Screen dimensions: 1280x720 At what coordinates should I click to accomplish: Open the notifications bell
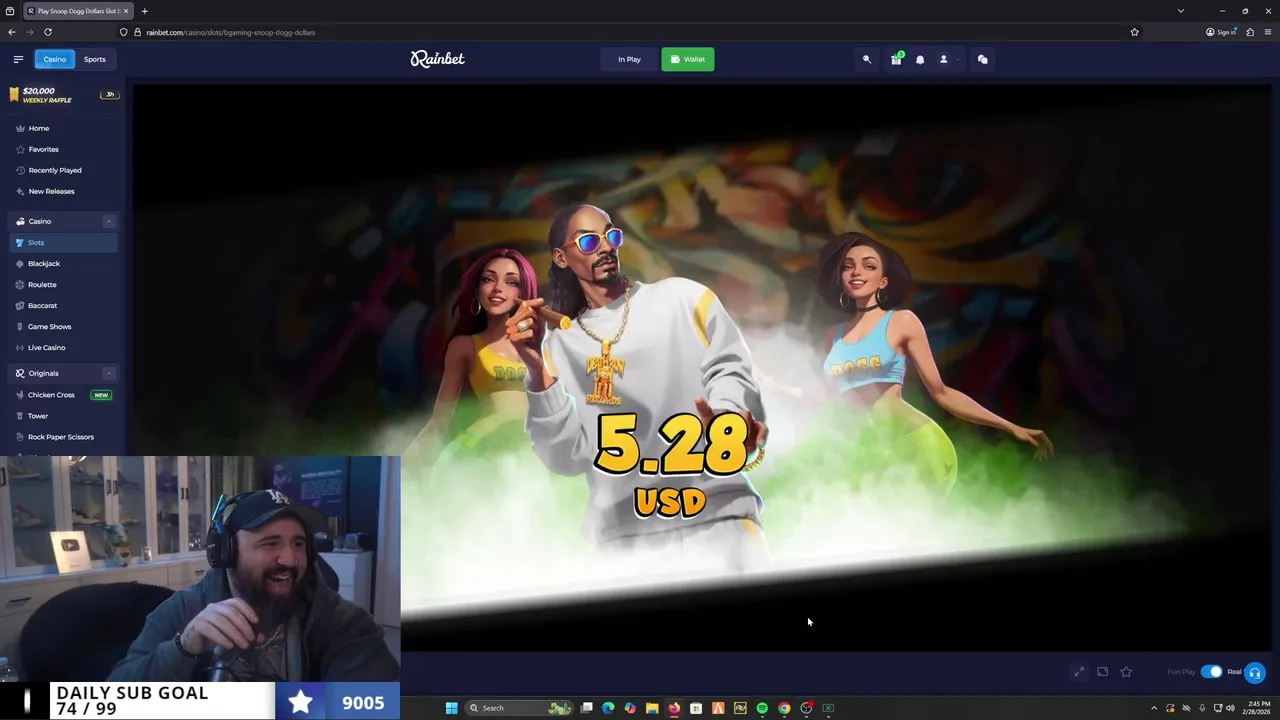[920, 59]
